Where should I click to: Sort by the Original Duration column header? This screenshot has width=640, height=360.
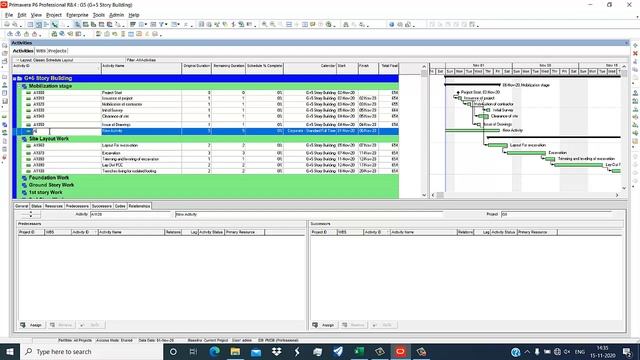196,68
